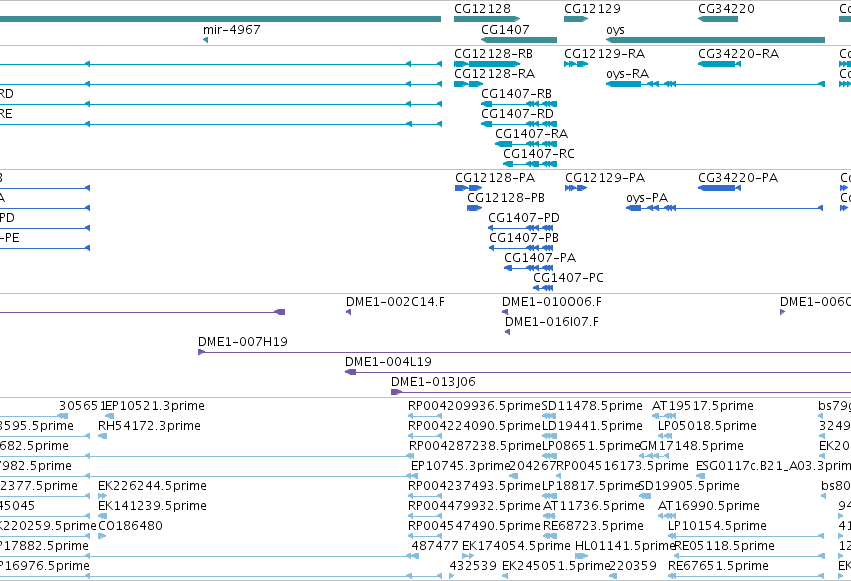Click the oys gene label
The image size is (851, 581).
point(615,30)
